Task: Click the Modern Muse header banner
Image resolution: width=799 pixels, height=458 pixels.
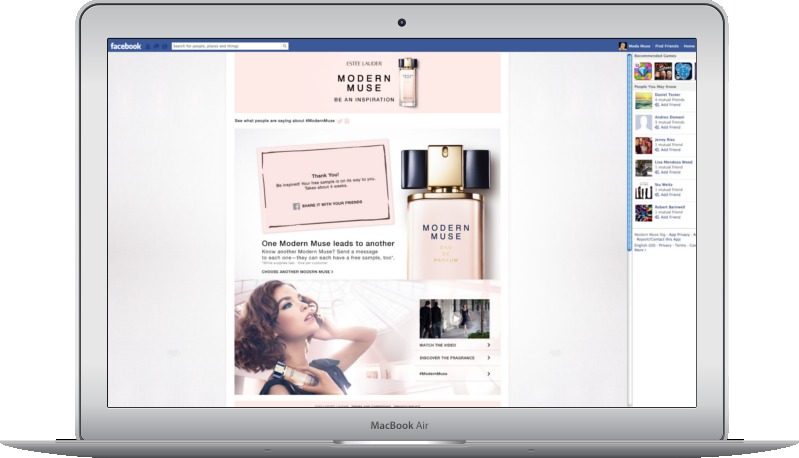Action: coord(367,83)
